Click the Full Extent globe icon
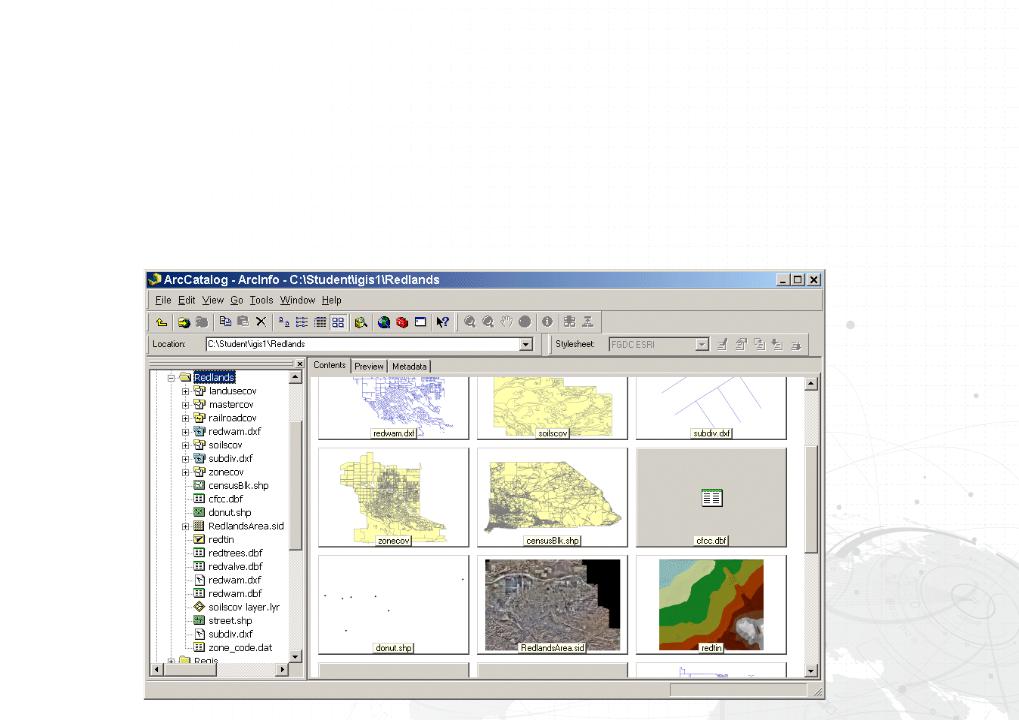This screenshot has width=1019, height=720. (524, 322)
